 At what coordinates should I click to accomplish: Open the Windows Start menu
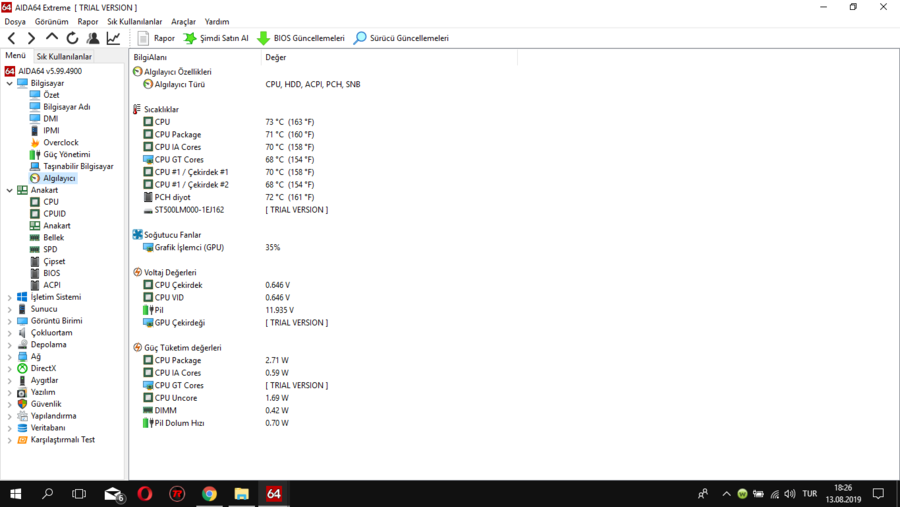(x=15, y=494)
